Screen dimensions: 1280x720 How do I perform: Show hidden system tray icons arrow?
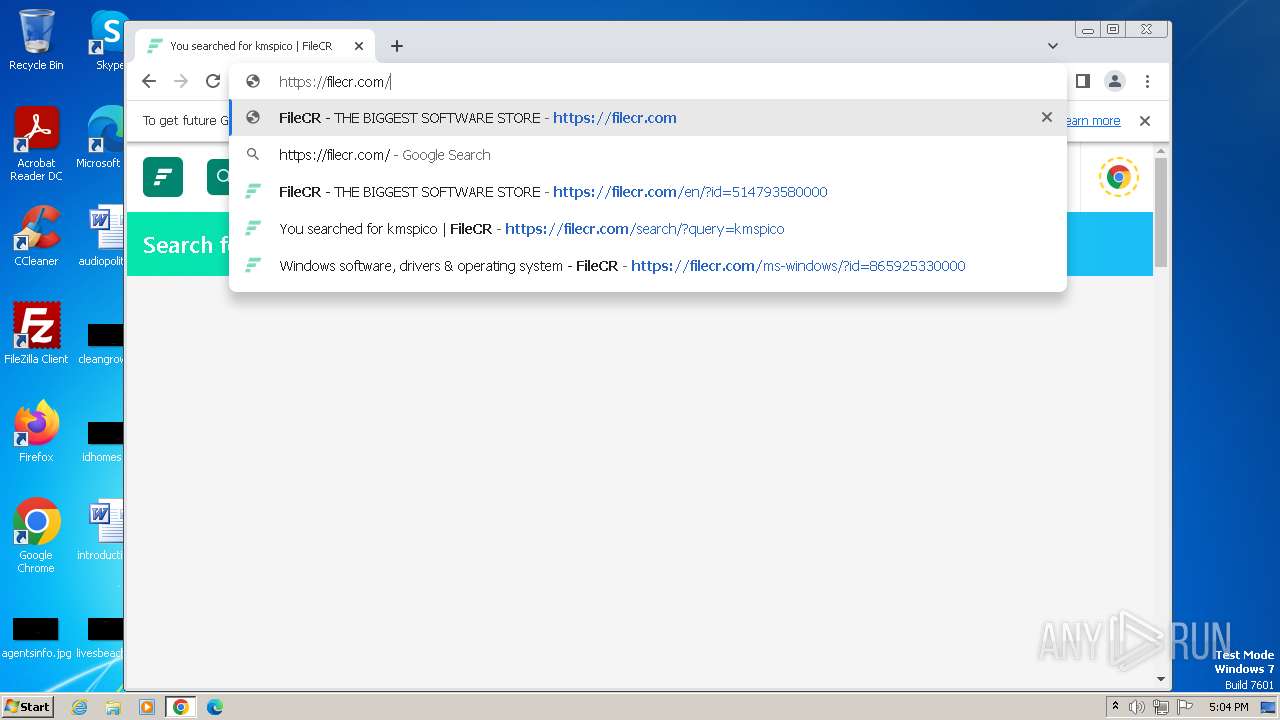point(1115,707)
